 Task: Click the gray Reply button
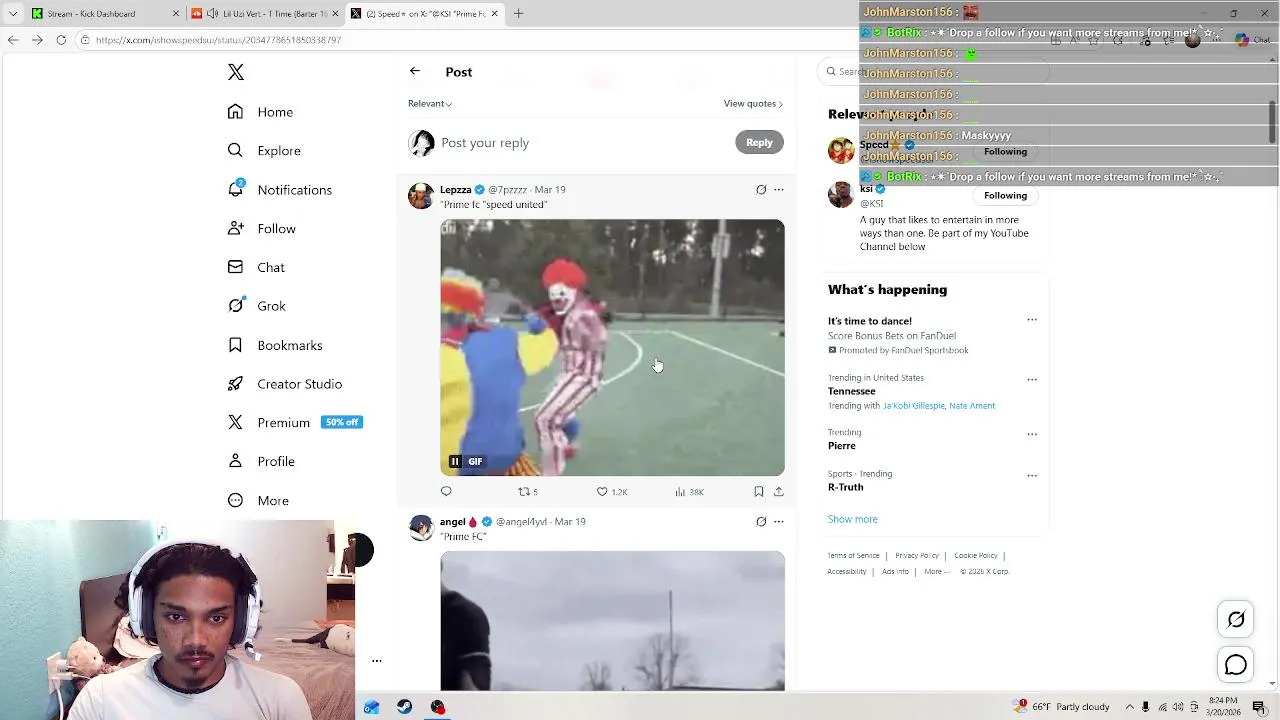pos(759,142)
